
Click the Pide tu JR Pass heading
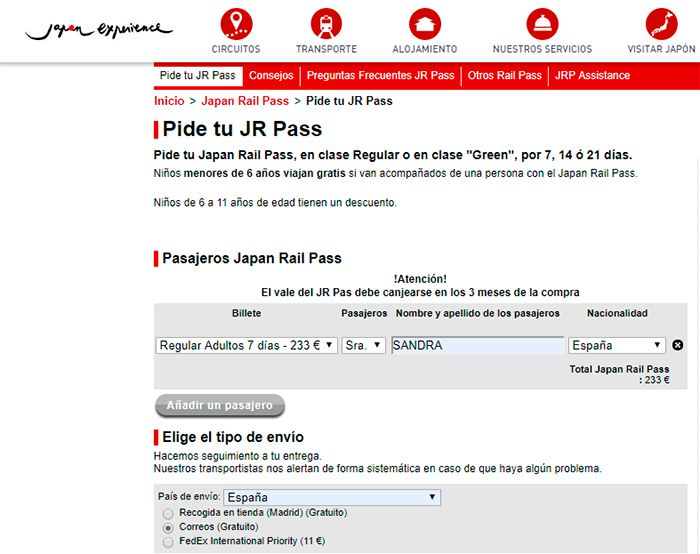coord(242,129)
